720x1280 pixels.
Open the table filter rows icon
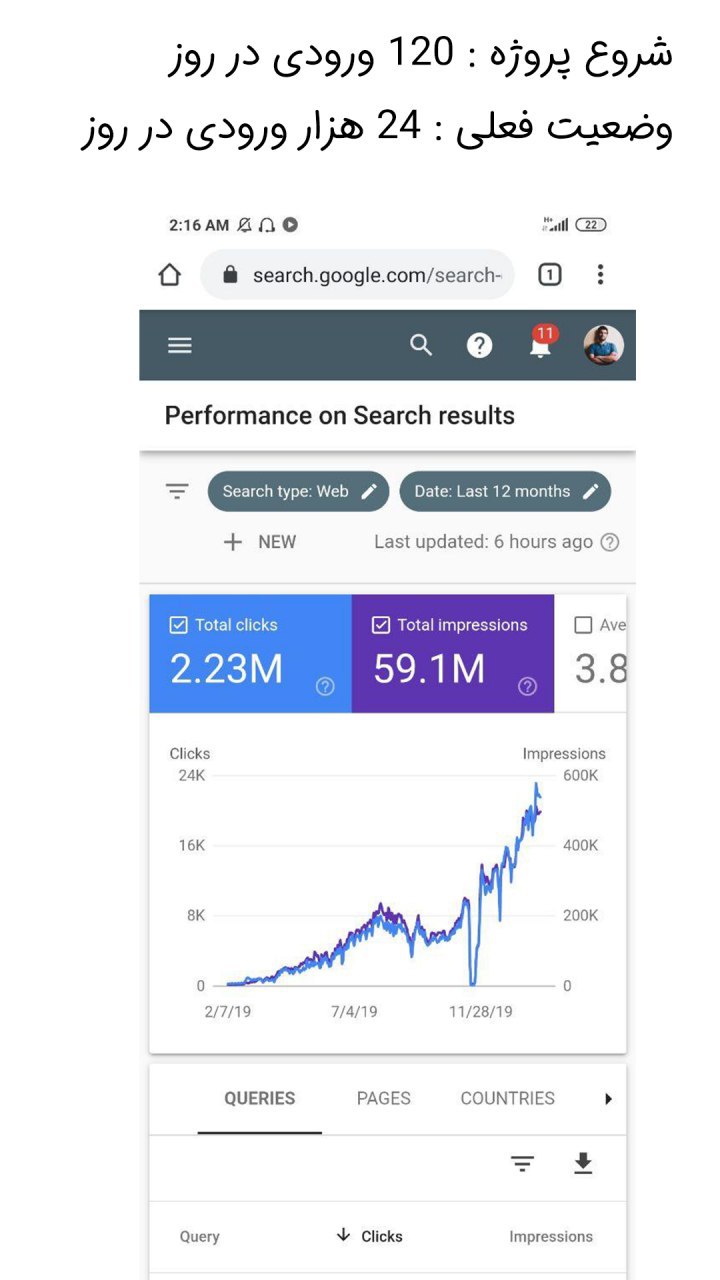click(522, 1163)
